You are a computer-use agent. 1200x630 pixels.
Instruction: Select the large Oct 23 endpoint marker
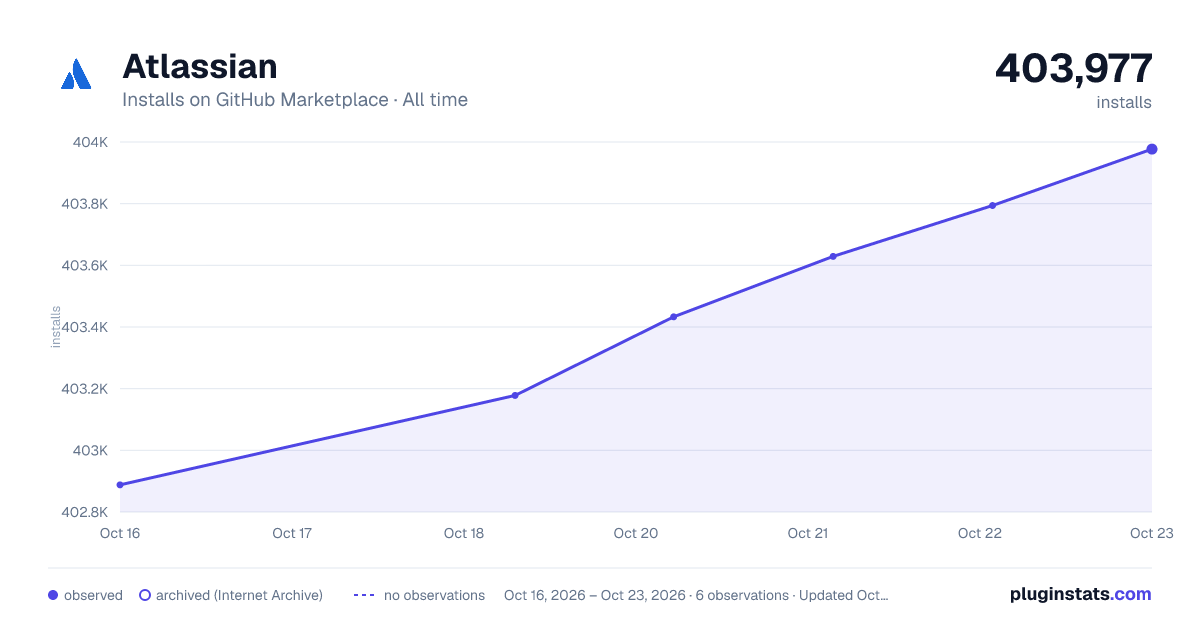(x=1152, y=149)
